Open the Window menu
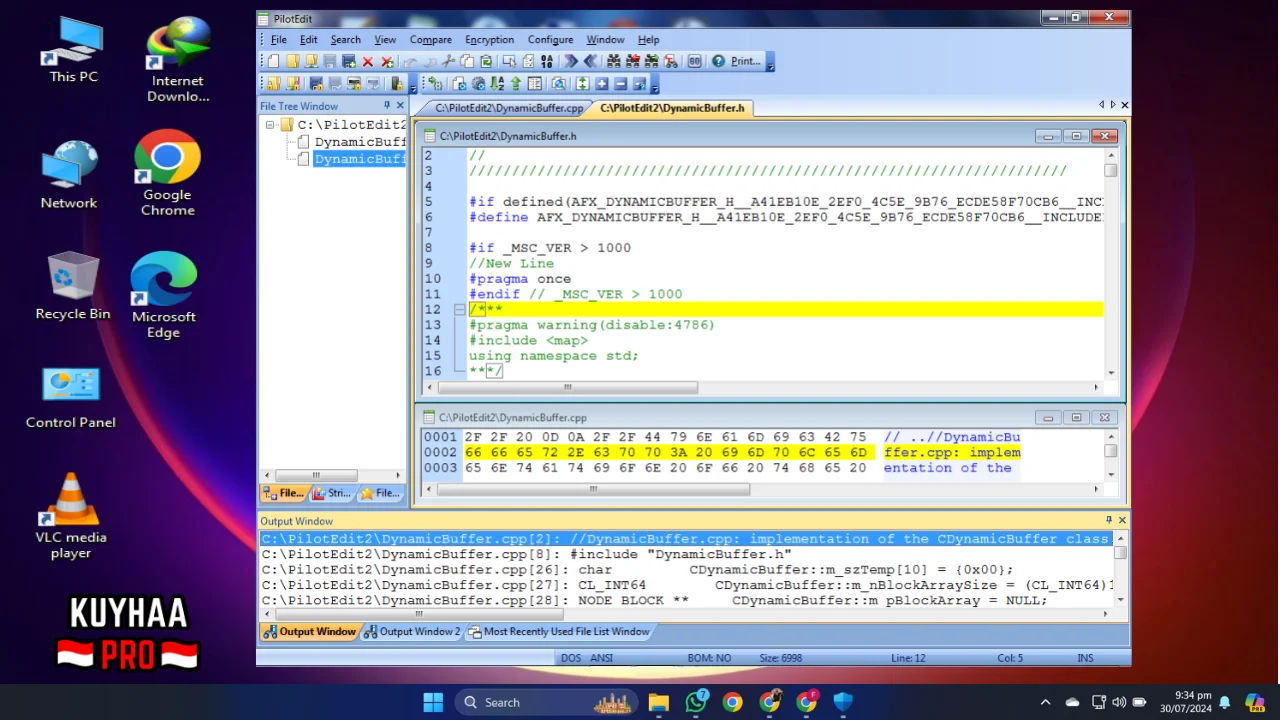1280x720 pixels. (x=605, y=39)
